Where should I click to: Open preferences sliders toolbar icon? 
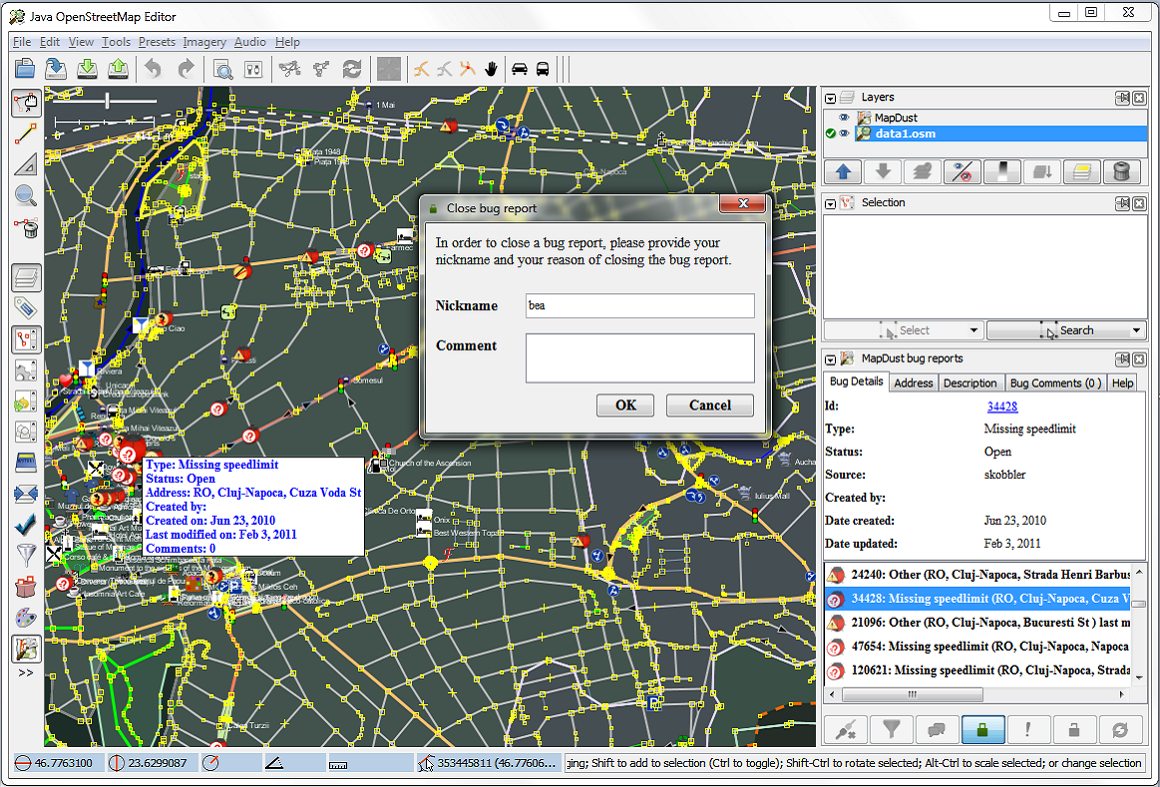[253, 69]
